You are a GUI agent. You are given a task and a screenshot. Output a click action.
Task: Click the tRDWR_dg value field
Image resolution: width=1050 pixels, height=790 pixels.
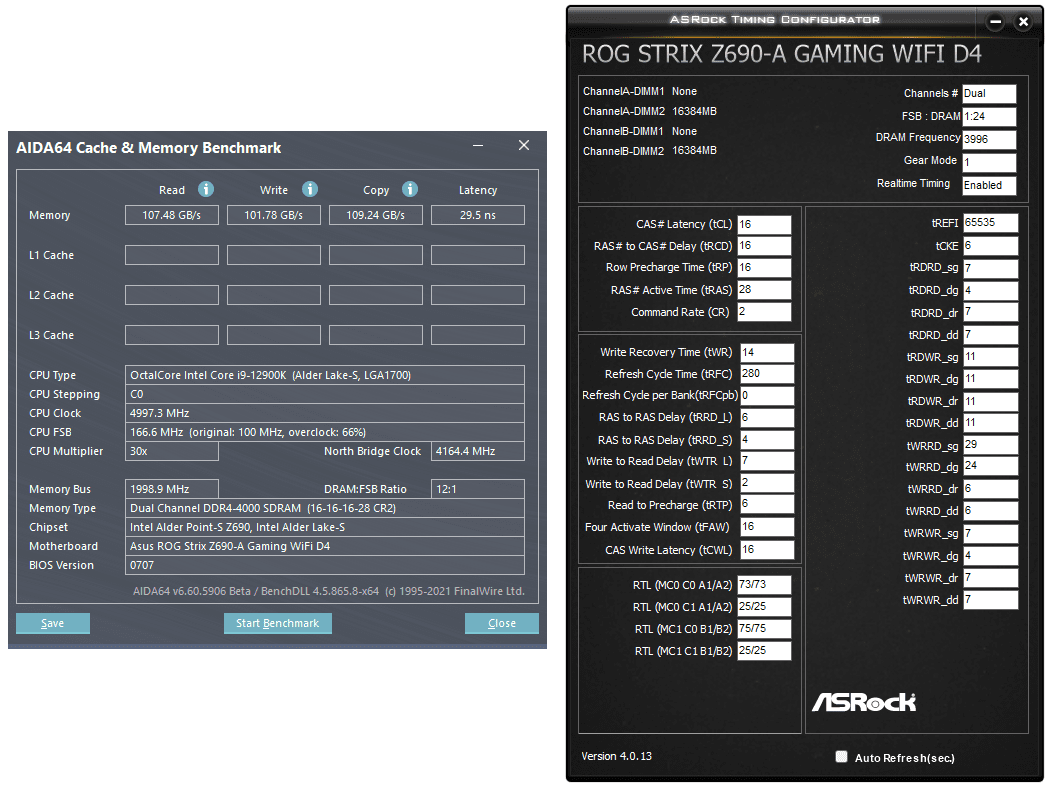(x=990, y=379)
